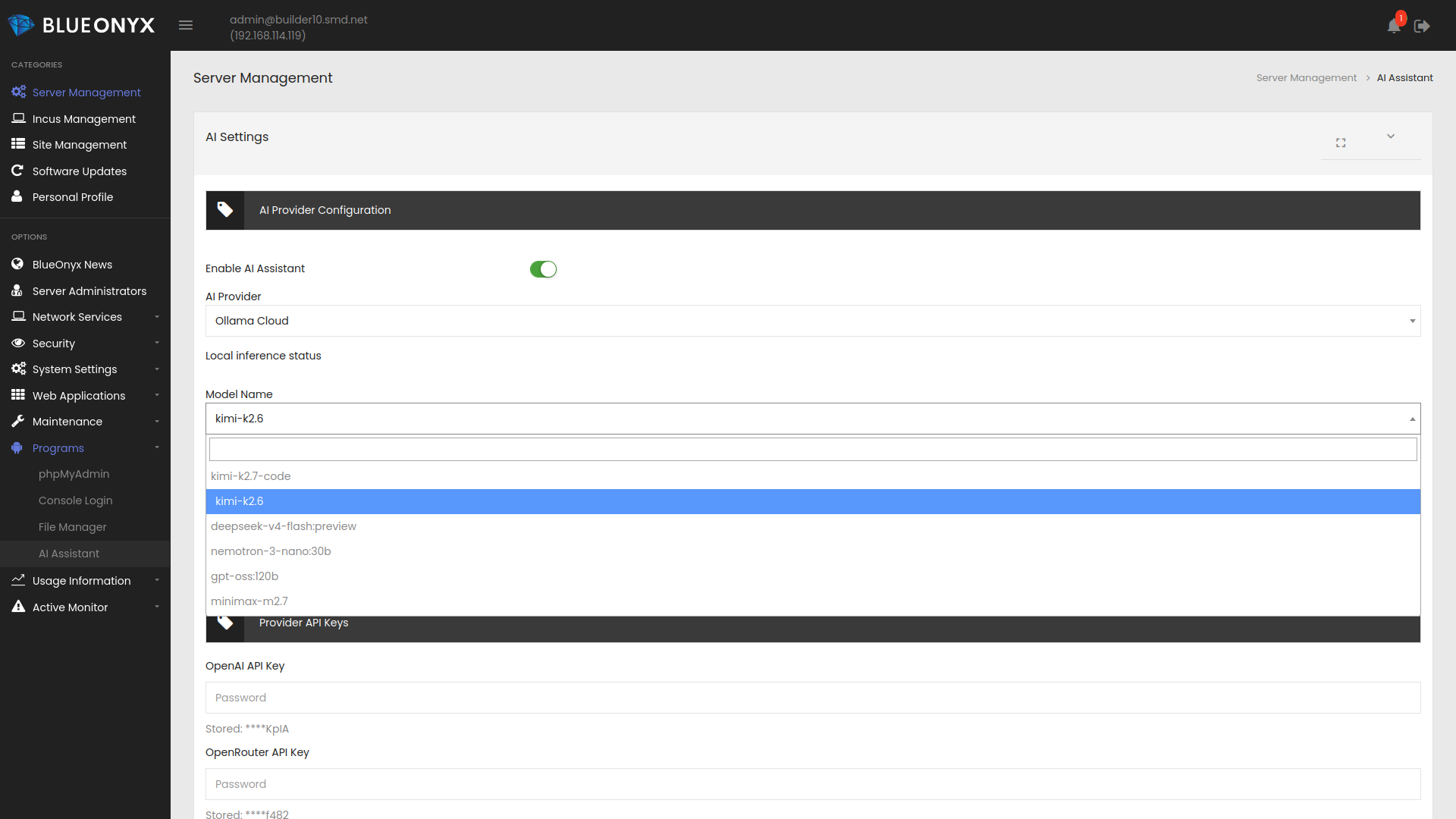This screenshot has width=1456, height=819.
Task: Click the BlueOnyx logo
Action: [x=81, y=25]
